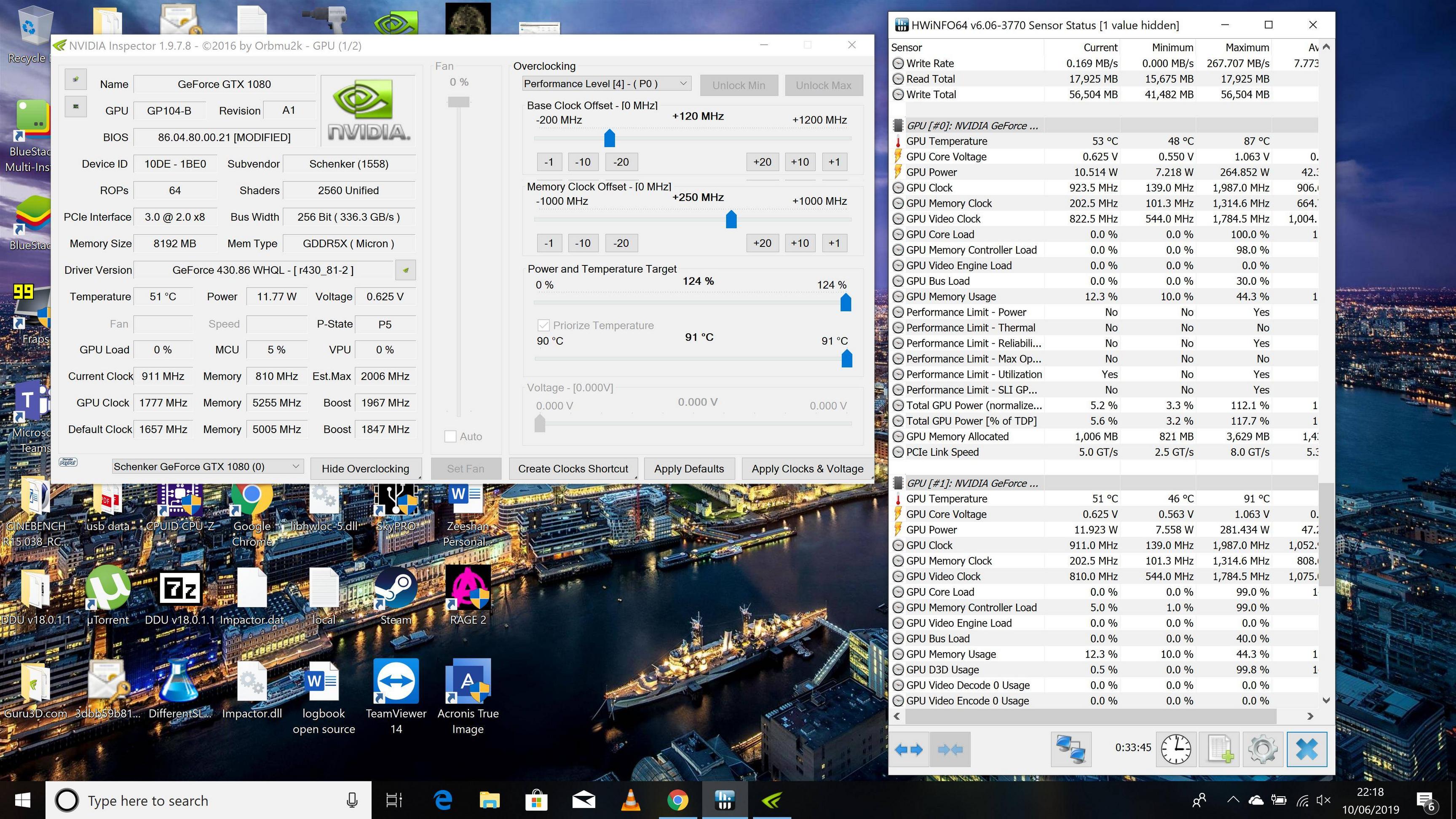
Task: Open Performance Level [4] - (P0) dropdown
Action: tap(607, 84)
